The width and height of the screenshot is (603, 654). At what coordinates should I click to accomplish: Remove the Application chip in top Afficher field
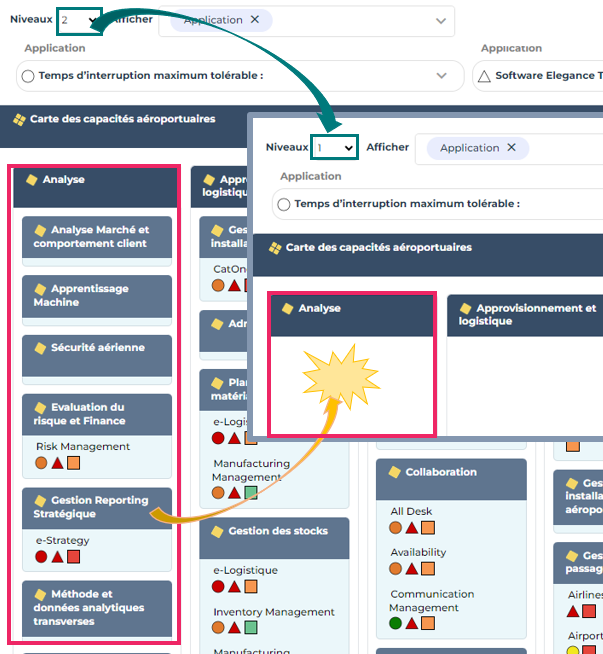tap(254, 20)
